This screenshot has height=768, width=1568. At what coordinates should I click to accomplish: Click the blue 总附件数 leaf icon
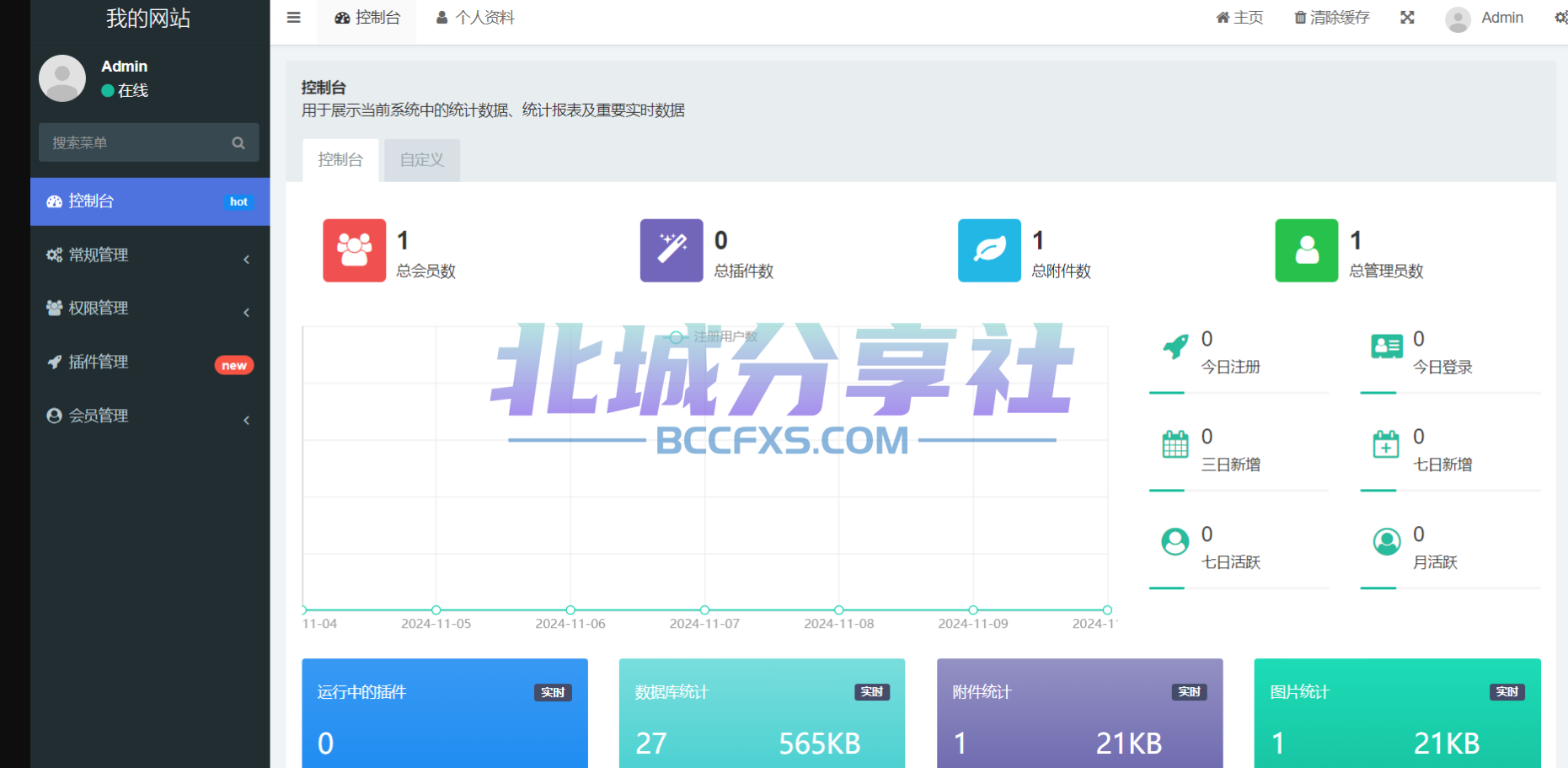tap(989, 250)
